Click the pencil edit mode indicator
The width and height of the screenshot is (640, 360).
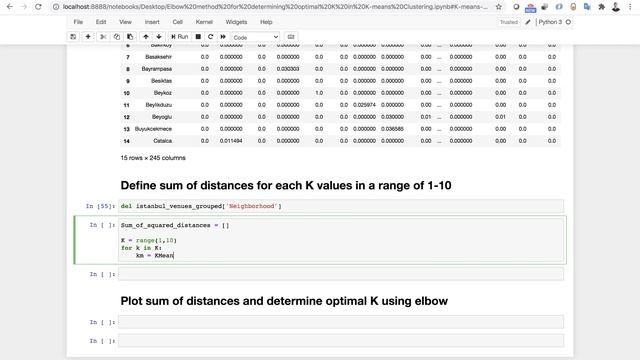click(x=528, y=22)
